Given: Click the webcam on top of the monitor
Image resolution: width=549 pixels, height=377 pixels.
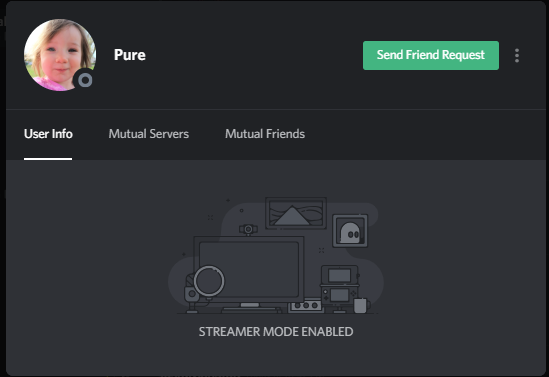Looking at the screenshot, I should [248, 230].
